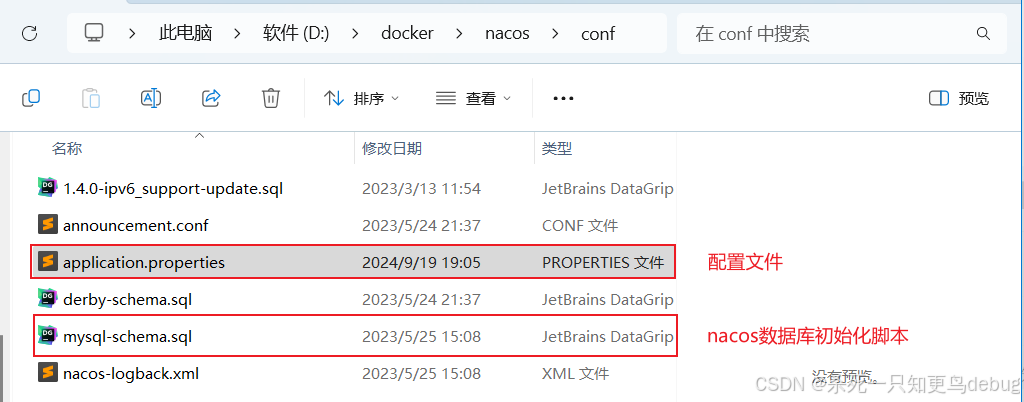Select the application.properties file
1024x402 pixels.
(x=355, y=262)
